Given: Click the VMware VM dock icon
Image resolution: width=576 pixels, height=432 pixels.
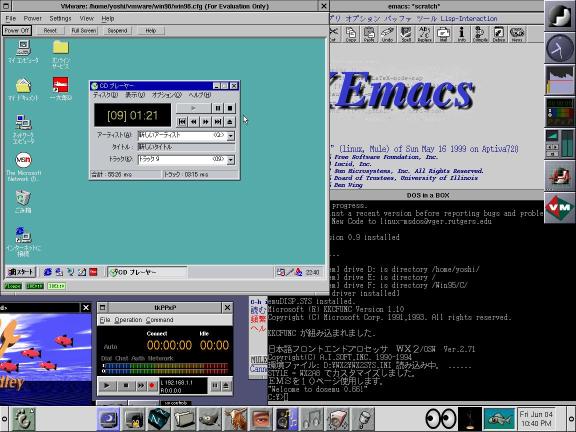Looking at the screenshot, I should tap(559, 208).
